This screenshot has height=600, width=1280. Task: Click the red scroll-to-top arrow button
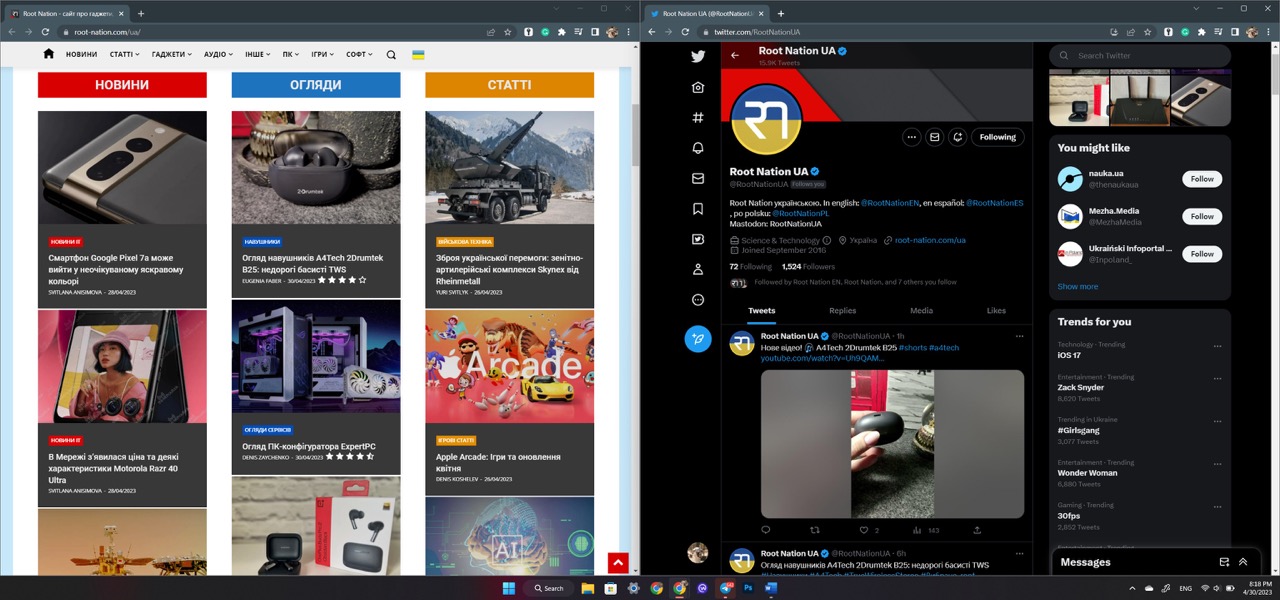tap(618, 563)
